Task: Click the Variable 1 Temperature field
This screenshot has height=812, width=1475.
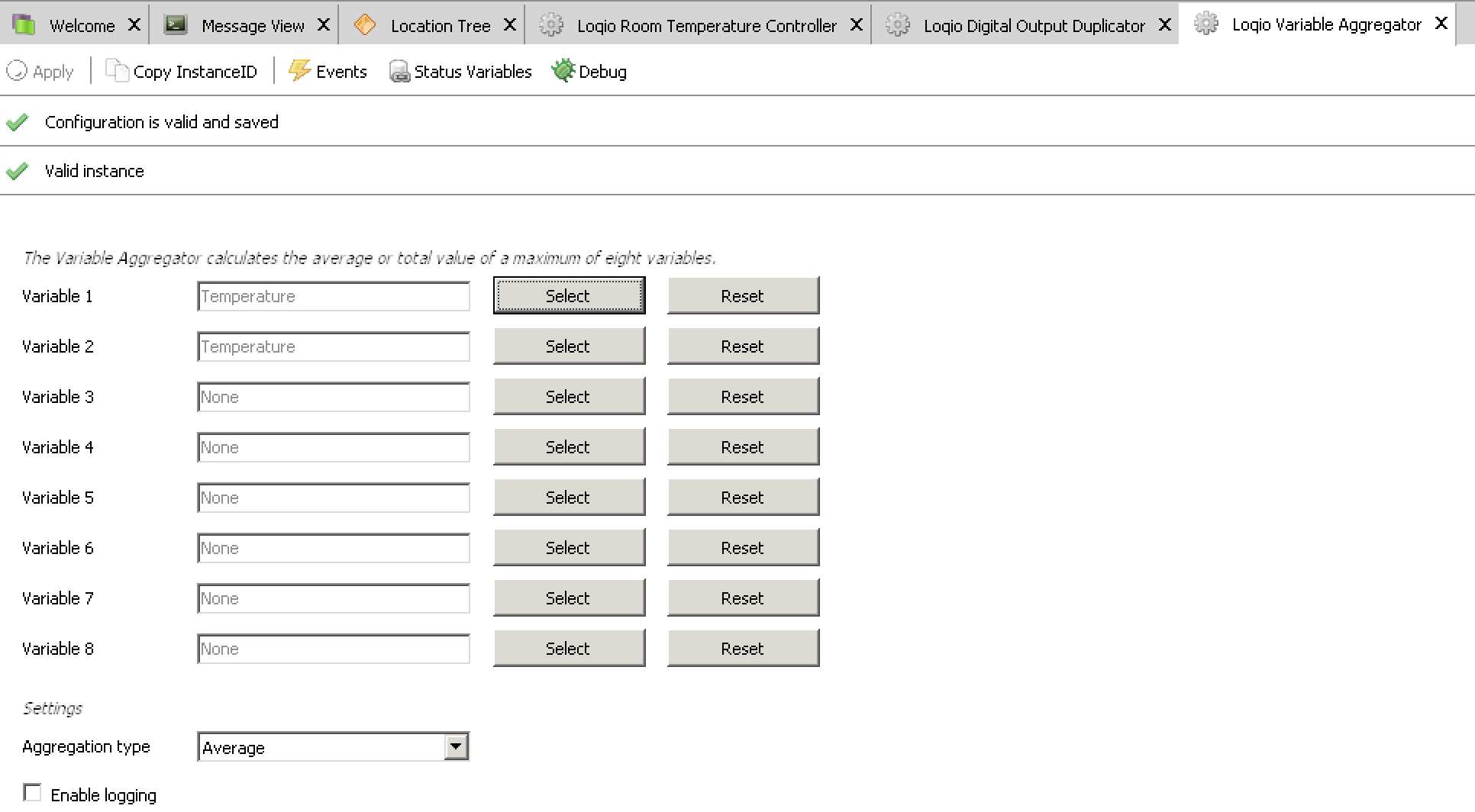Action: [x=334, y=296]
